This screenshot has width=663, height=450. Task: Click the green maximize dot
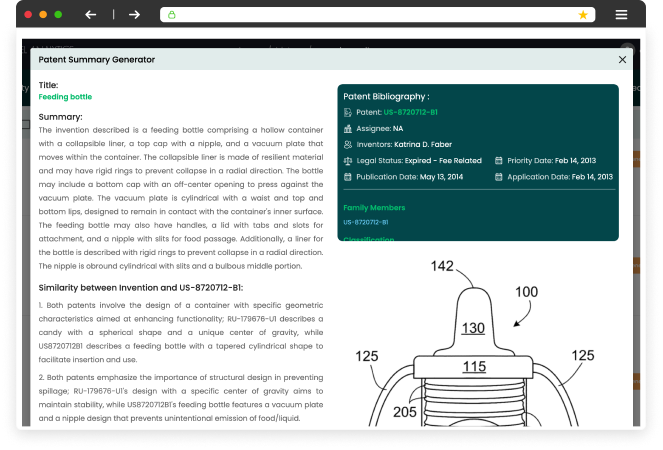coord(58,15)
